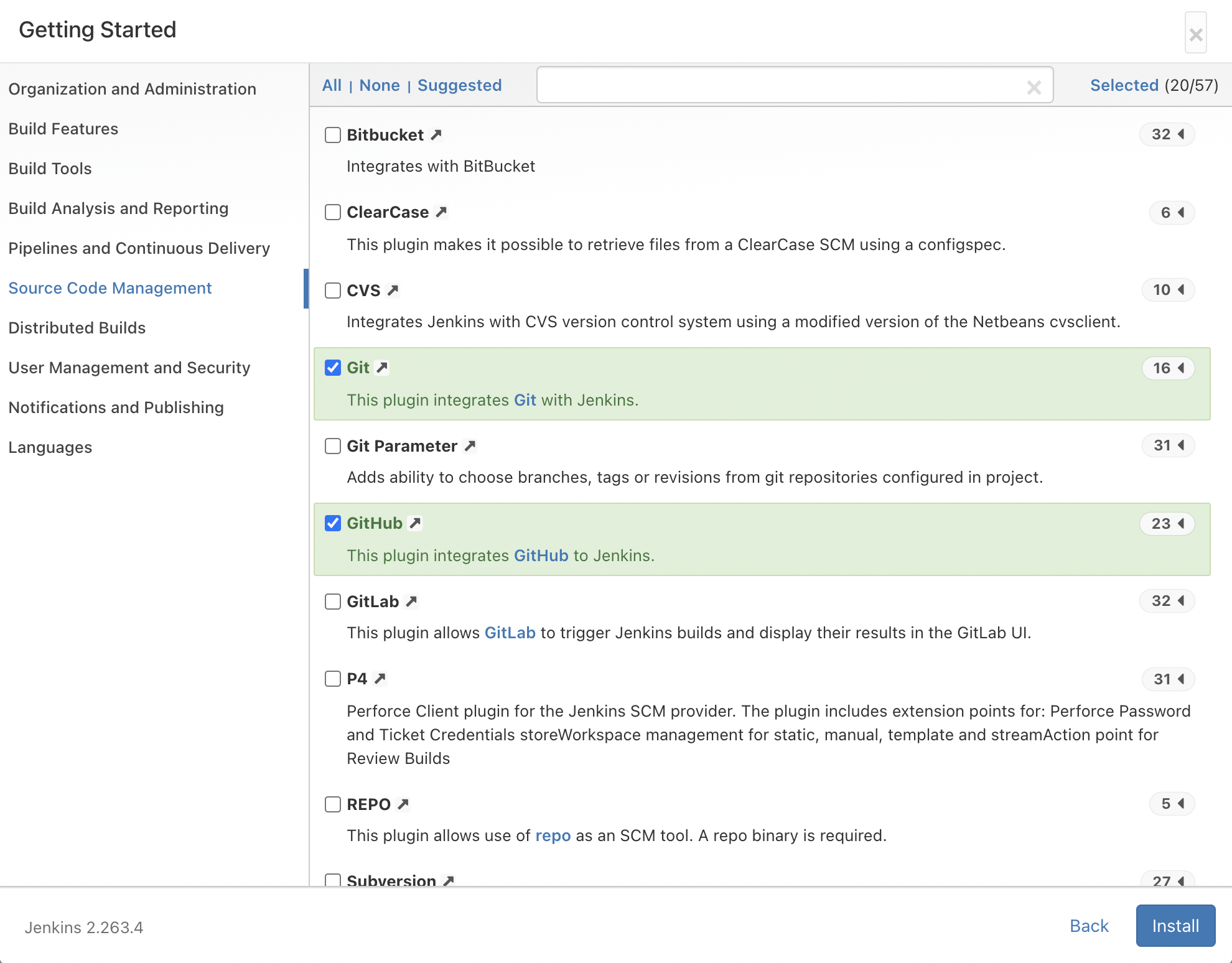
Task: Uncheck the GitHub plugin checkbox
Action: coord(333,523)
